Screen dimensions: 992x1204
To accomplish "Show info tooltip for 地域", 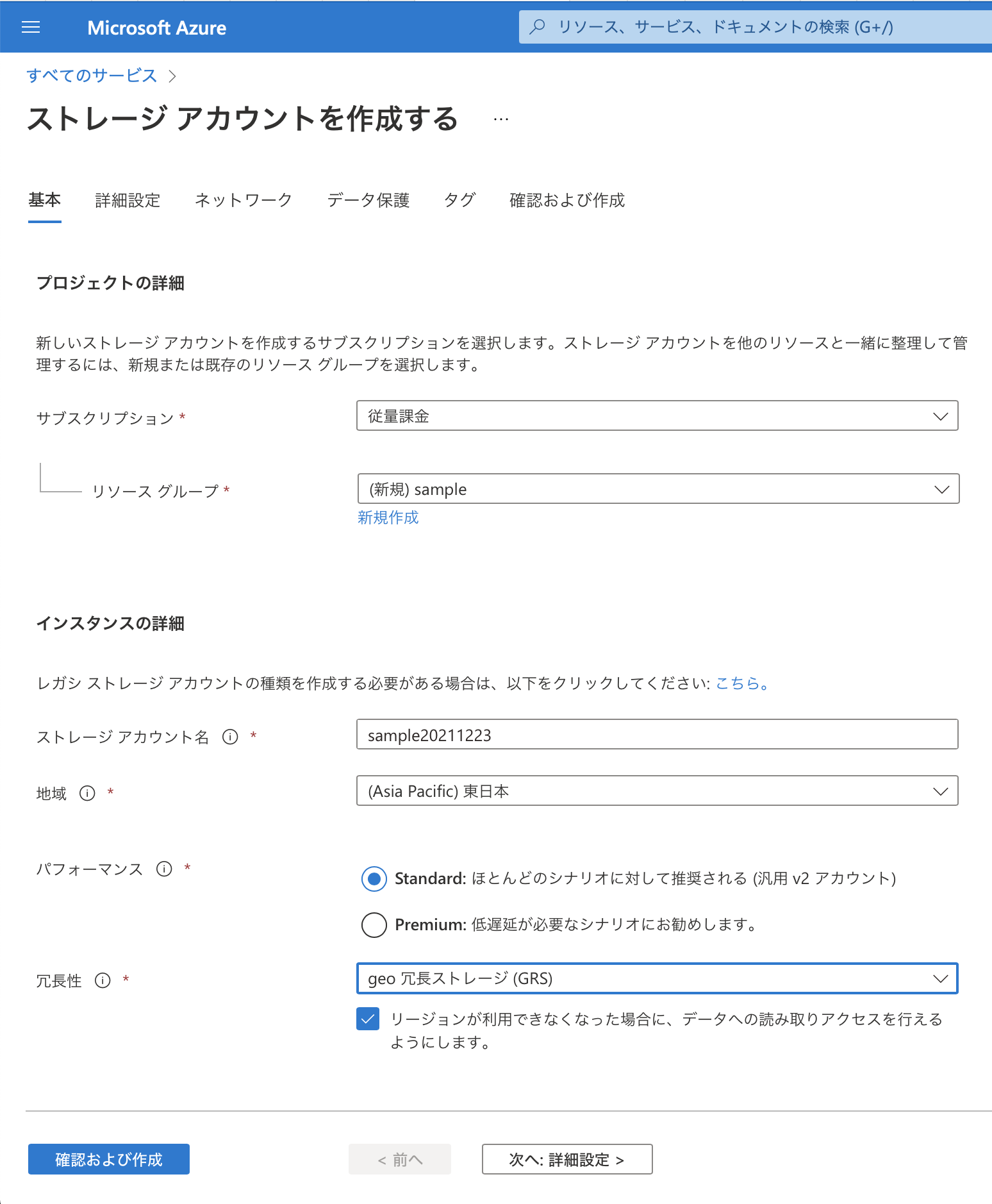I will [87, 793].
